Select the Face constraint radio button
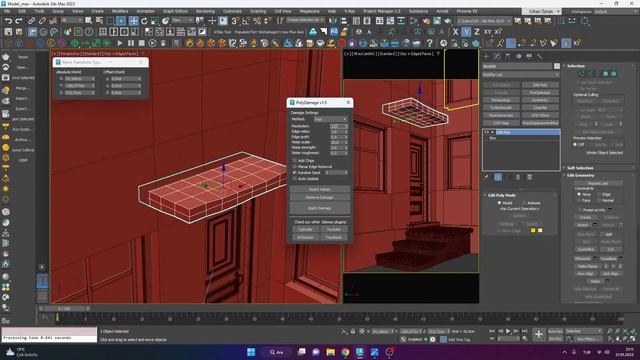Image resolution: width=640 pixels, height=360 pixels. point(579,200)
